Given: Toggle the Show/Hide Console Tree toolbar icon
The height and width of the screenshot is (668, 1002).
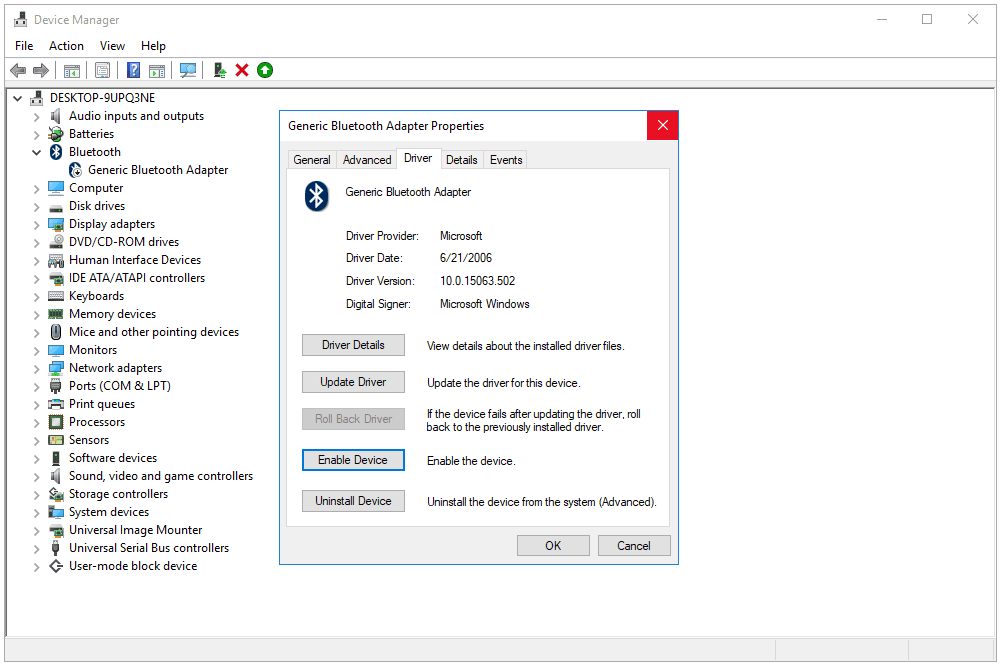Looking at the screenshot, I should (72, 70).
